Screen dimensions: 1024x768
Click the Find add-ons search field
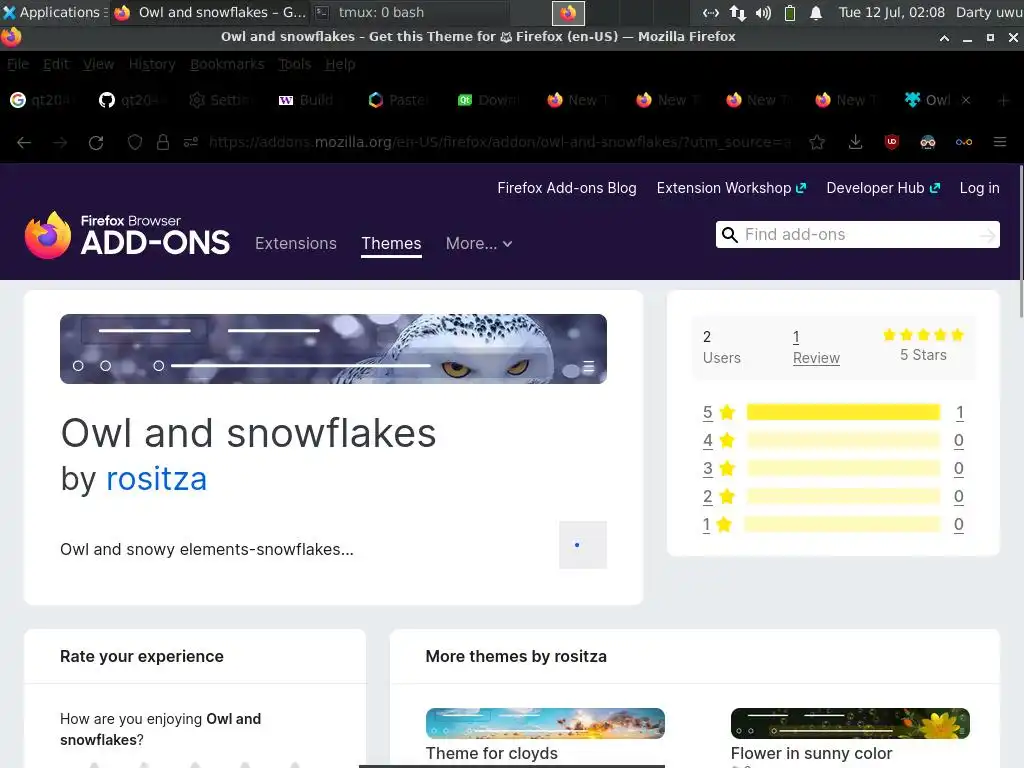click(857, 234)
